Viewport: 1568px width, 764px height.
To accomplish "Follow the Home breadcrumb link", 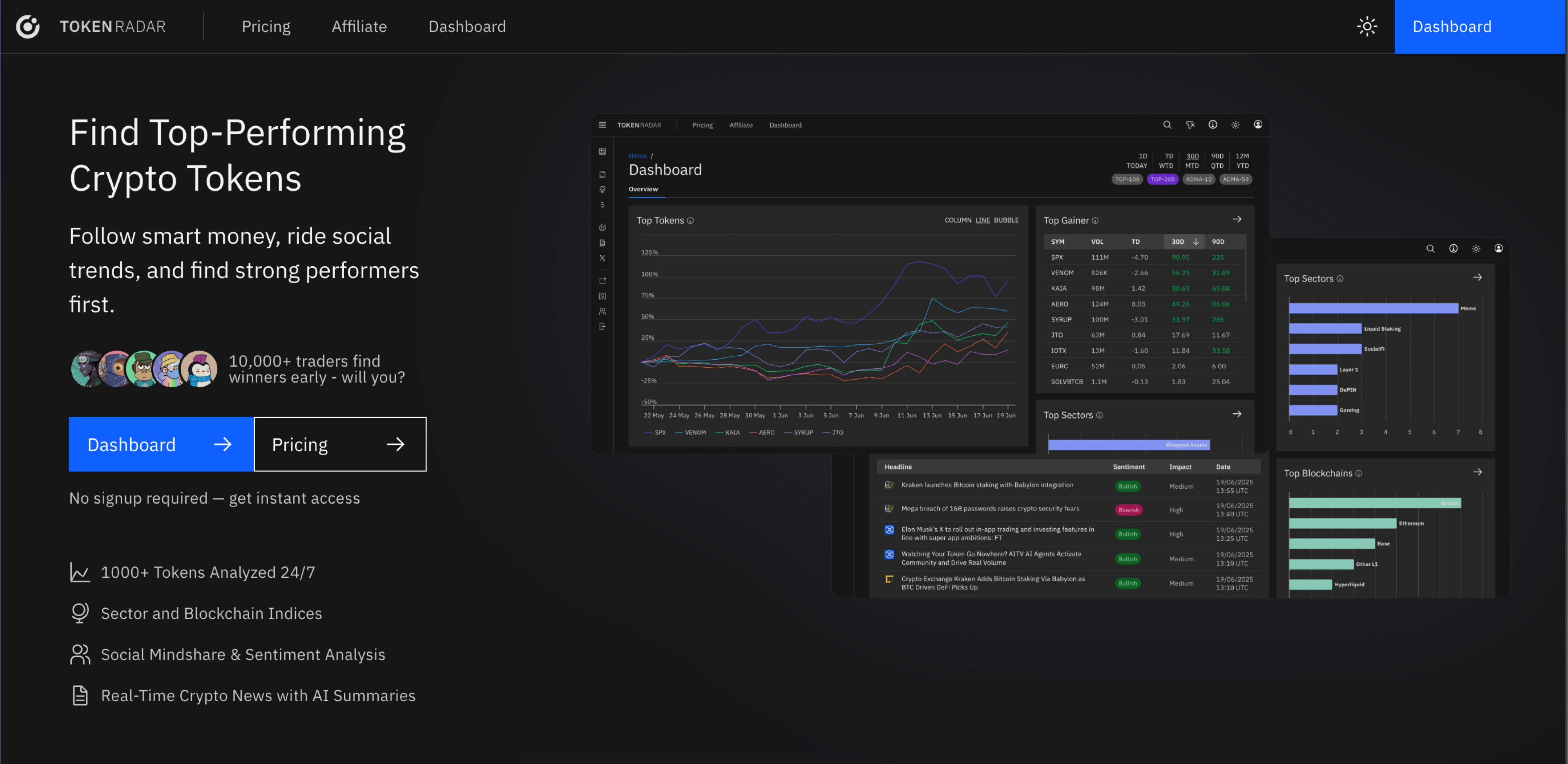I will [x=637, y=155].
